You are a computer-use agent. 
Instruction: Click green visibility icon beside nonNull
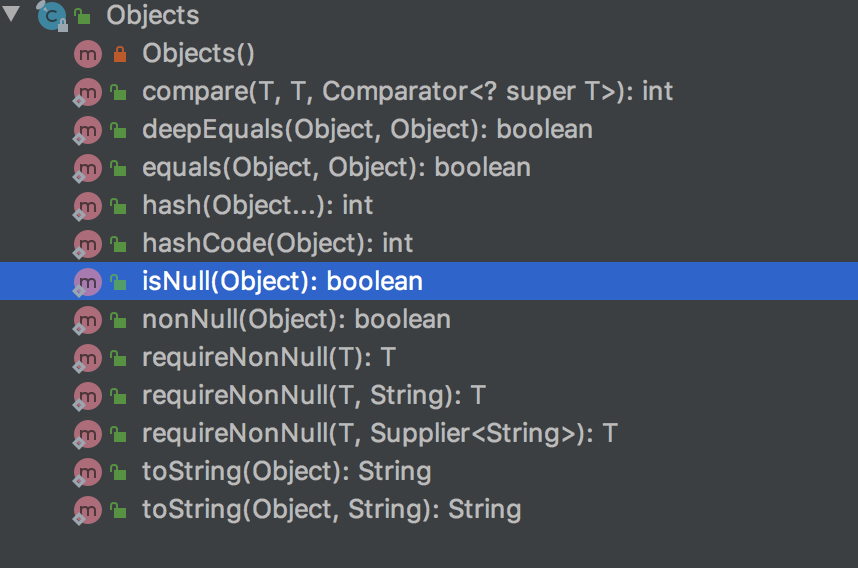(x=119, y=320)
